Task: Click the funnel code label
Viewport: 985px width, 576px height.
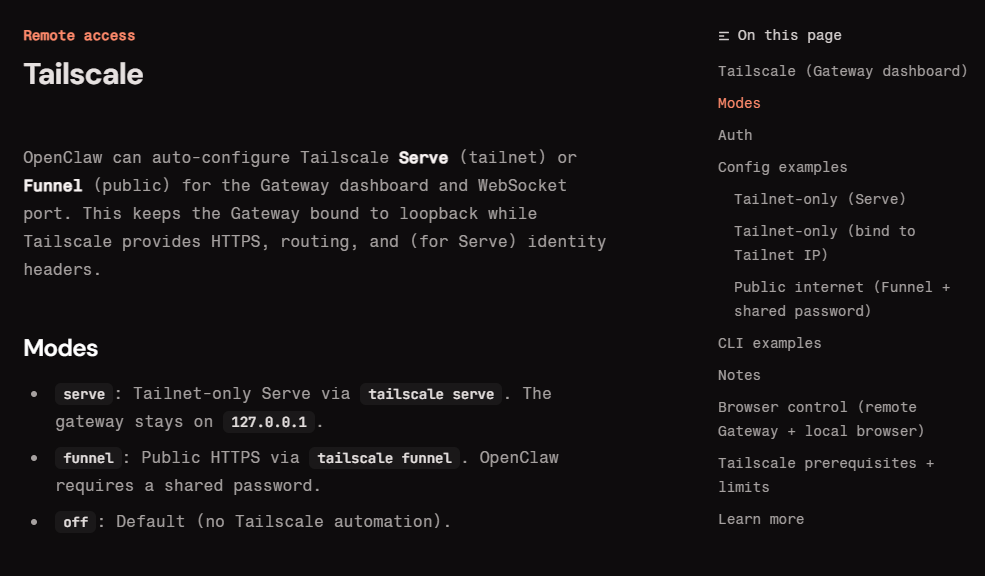Action: (88, 458)
